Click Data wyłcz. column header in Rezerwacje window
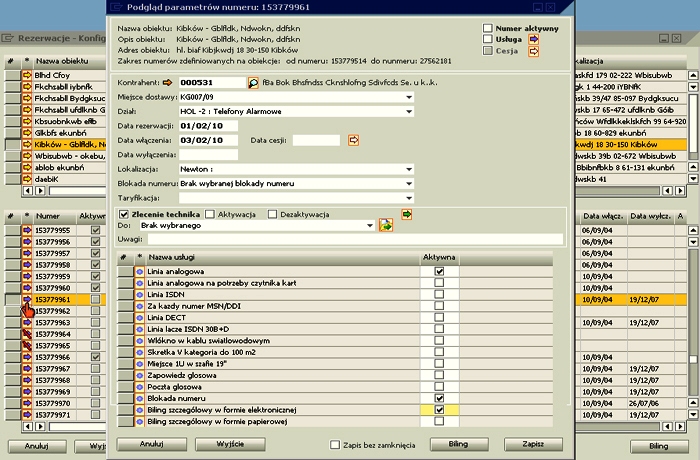The width and height of the screenshot is (700, 460). pyautogui.click(x=650, y=216)
